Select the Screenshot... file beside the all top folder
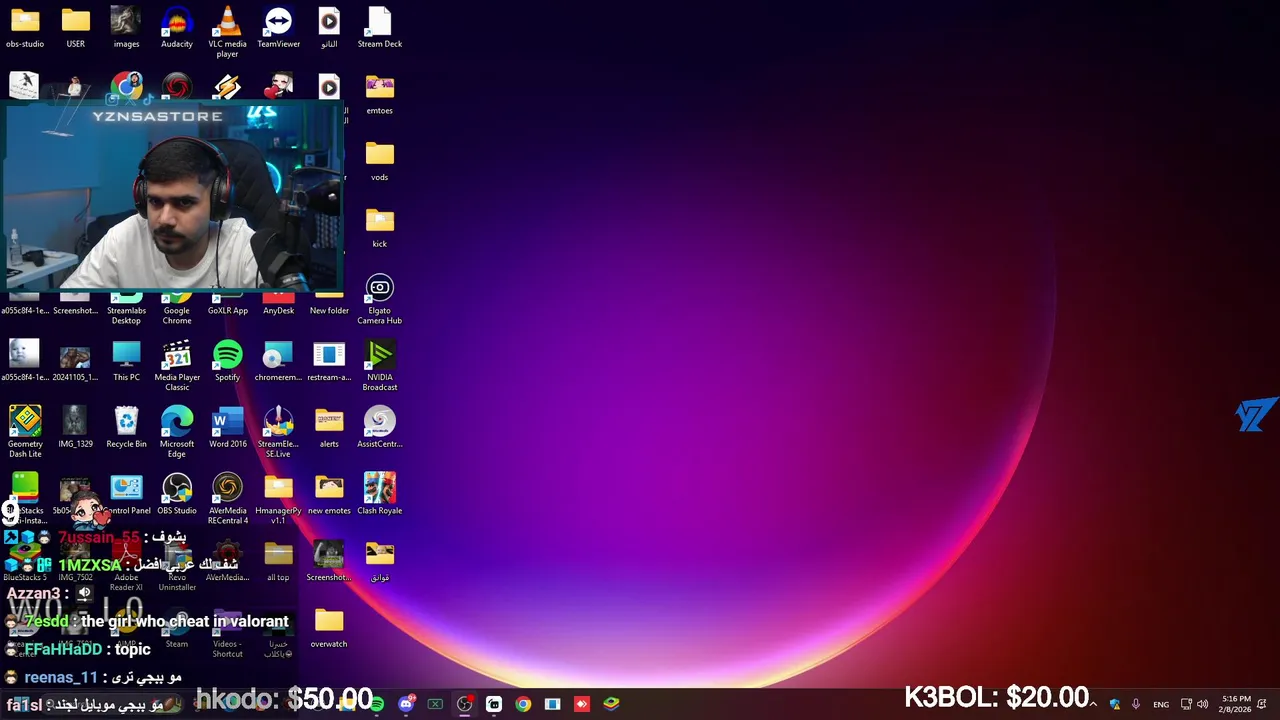Image resolution: width=1280 pixels, height=720 pixels. coord(329,561)
